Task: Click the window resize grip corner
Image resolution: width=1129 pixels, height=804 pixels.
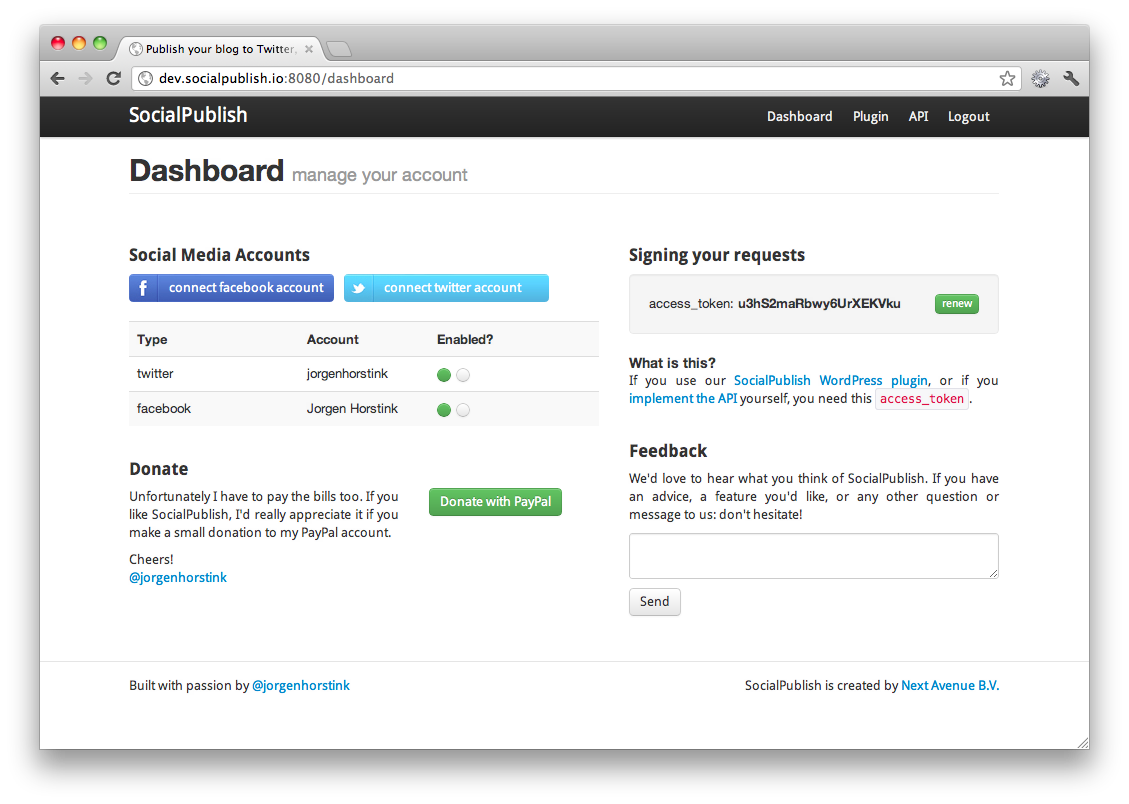Action: pyautogui.click(x=1083, y=743)
